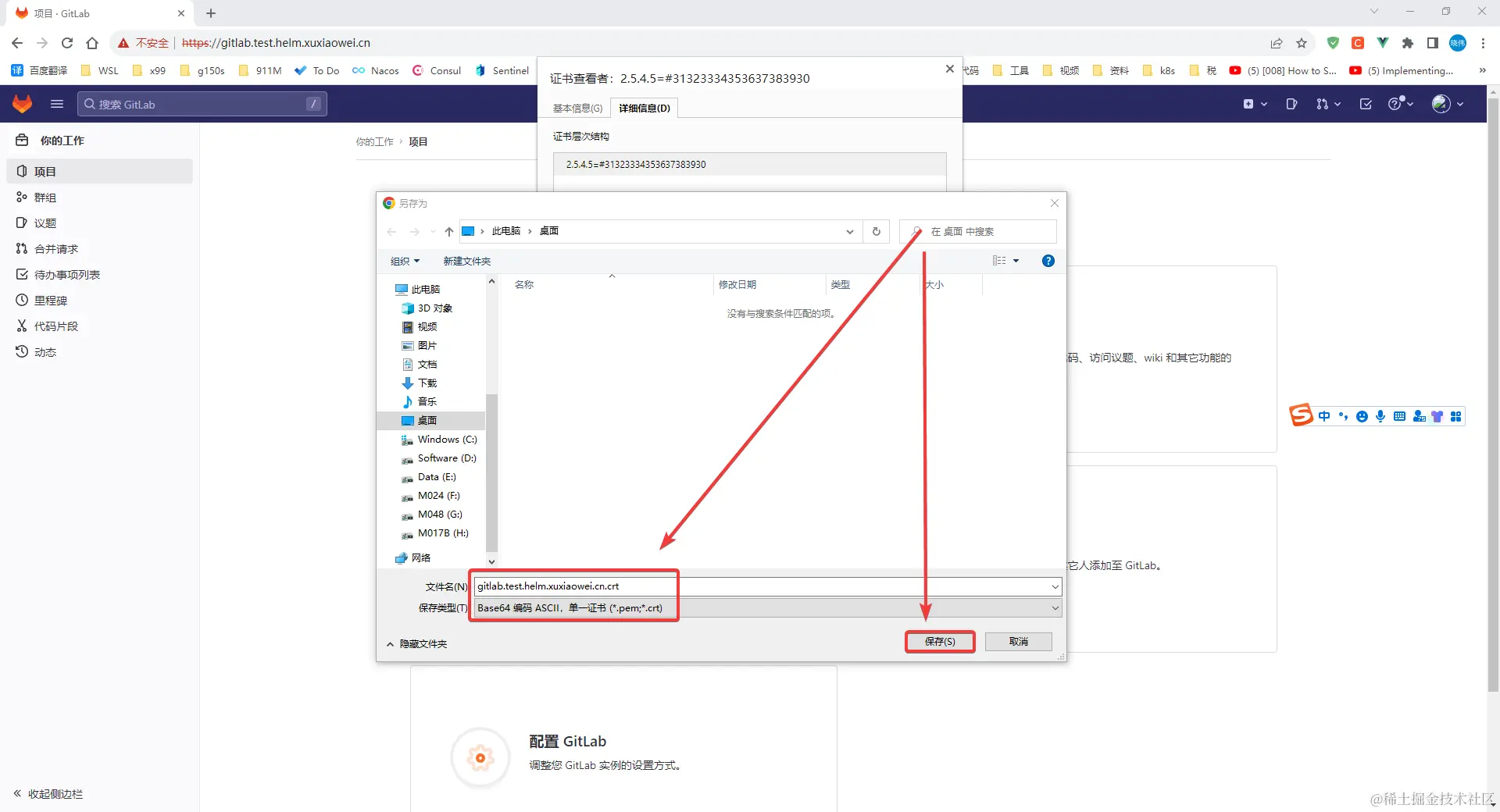Open the GitLab to-do list icon

click(x=1366, y=104)
